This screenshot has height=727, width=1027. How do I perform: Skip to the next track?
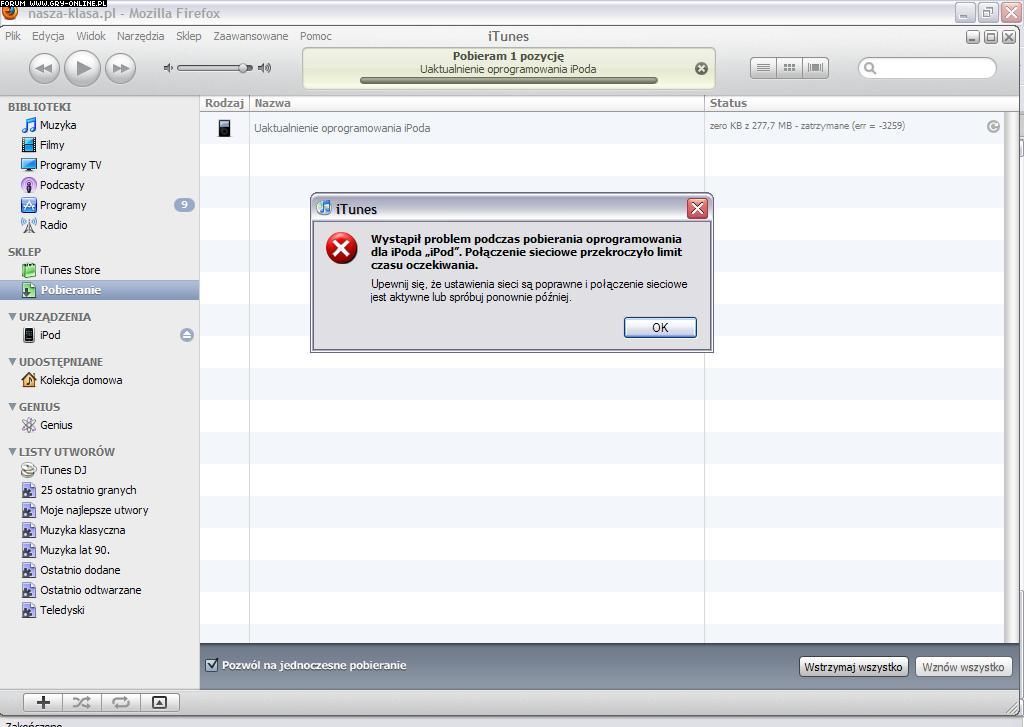[120, 68]
